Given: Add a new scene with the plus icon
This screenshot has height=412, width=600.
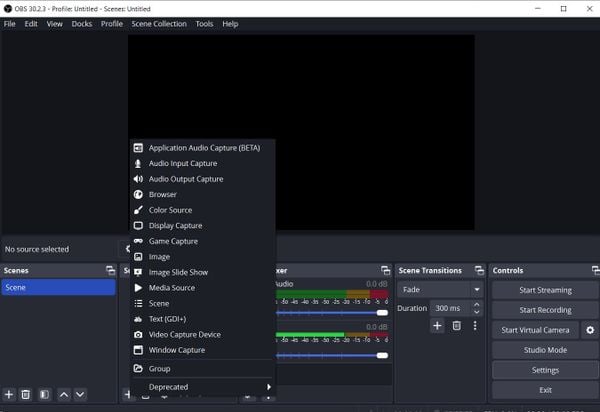Looking at the screenshot, I should (x=9, y=395).
